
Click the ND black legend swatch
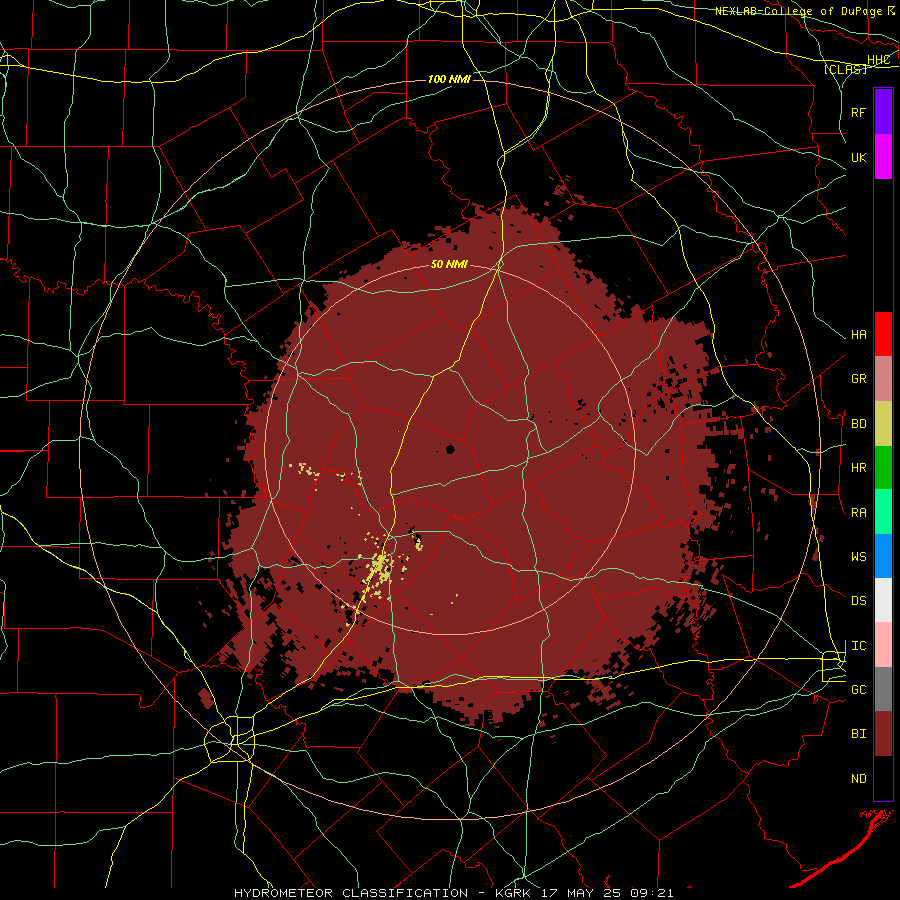(883, 778)
